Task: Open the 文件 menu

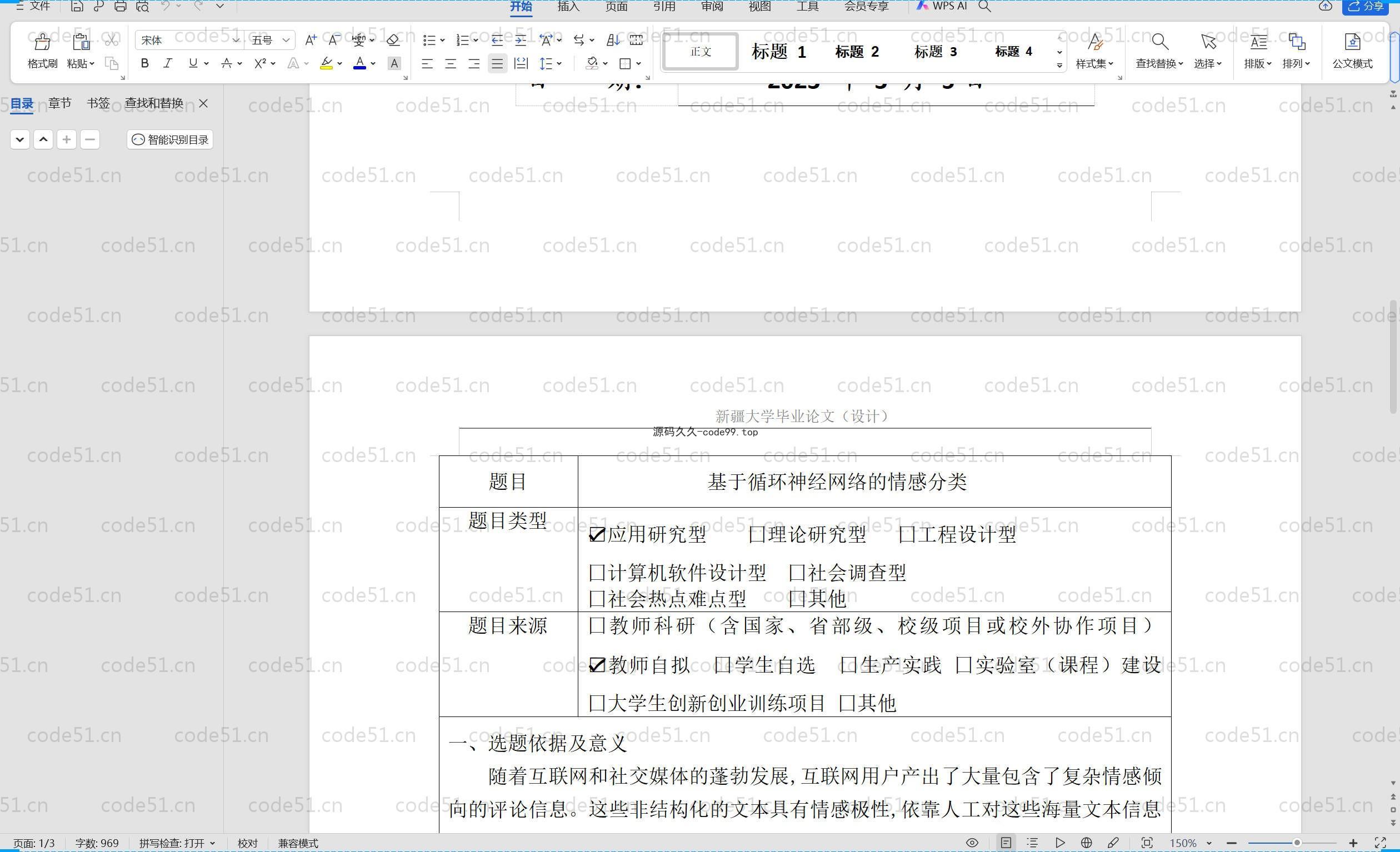Action: (x=33, y=6)
